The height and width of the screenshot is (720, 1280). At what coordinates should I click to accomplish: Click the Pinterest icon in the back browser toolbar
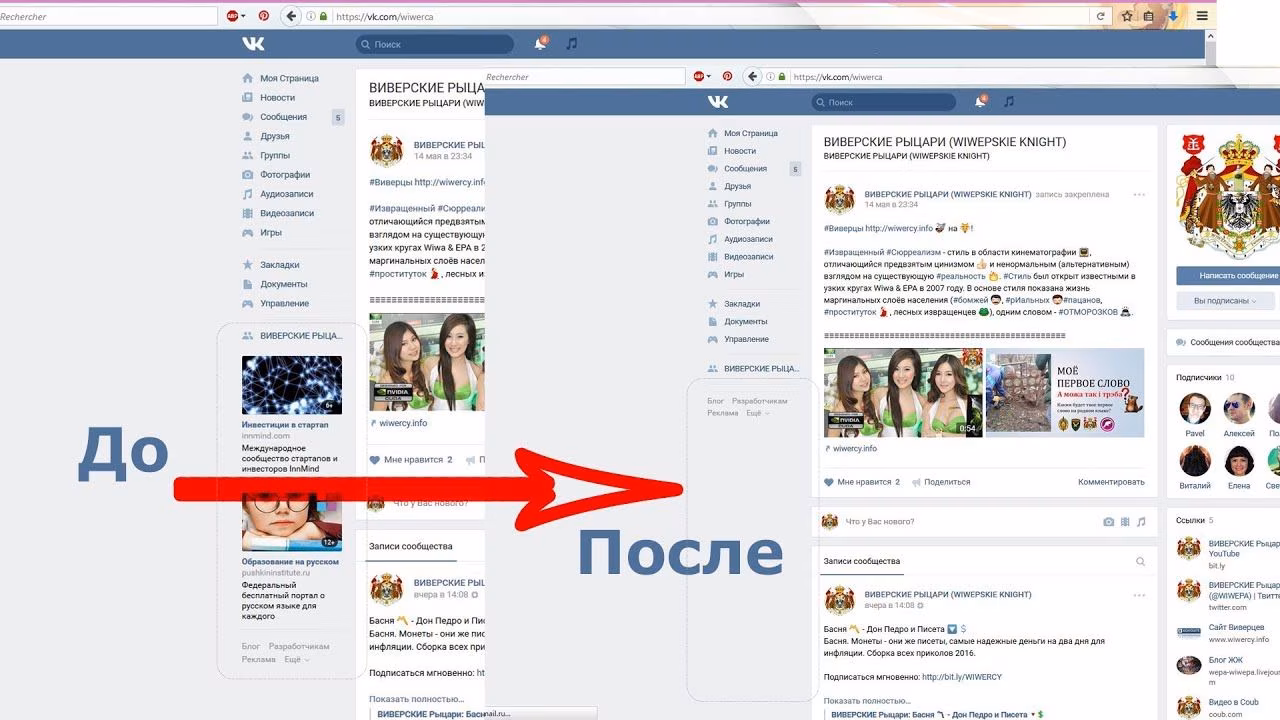coord(264,16)
